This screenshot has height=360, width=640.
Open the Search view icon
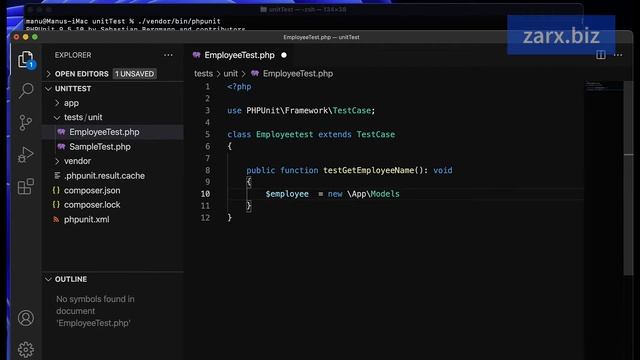[26, 90]
